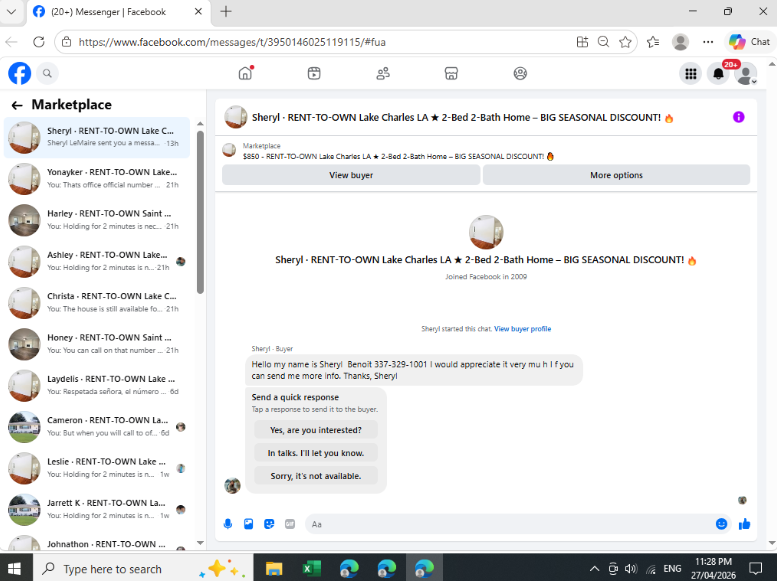Open the Ashley conversation
This screenshot has width=777, height=581.
click(x=97, y=261)
